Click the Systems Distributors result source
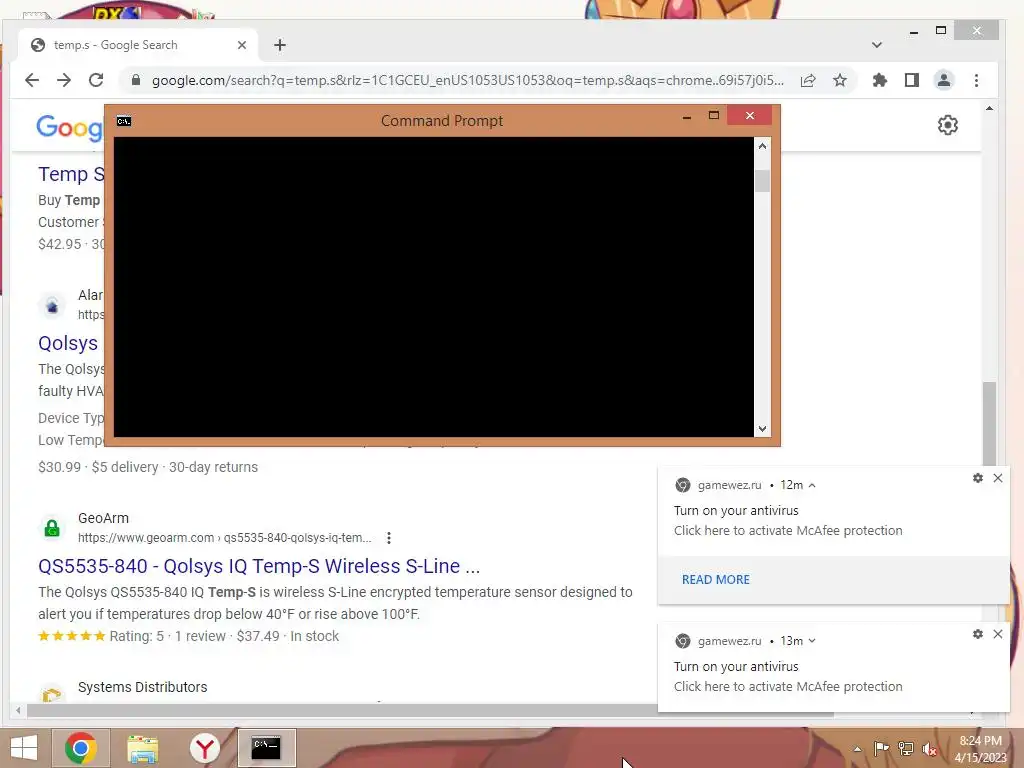Screen dimensions: 1024x768 coord(142,687)
